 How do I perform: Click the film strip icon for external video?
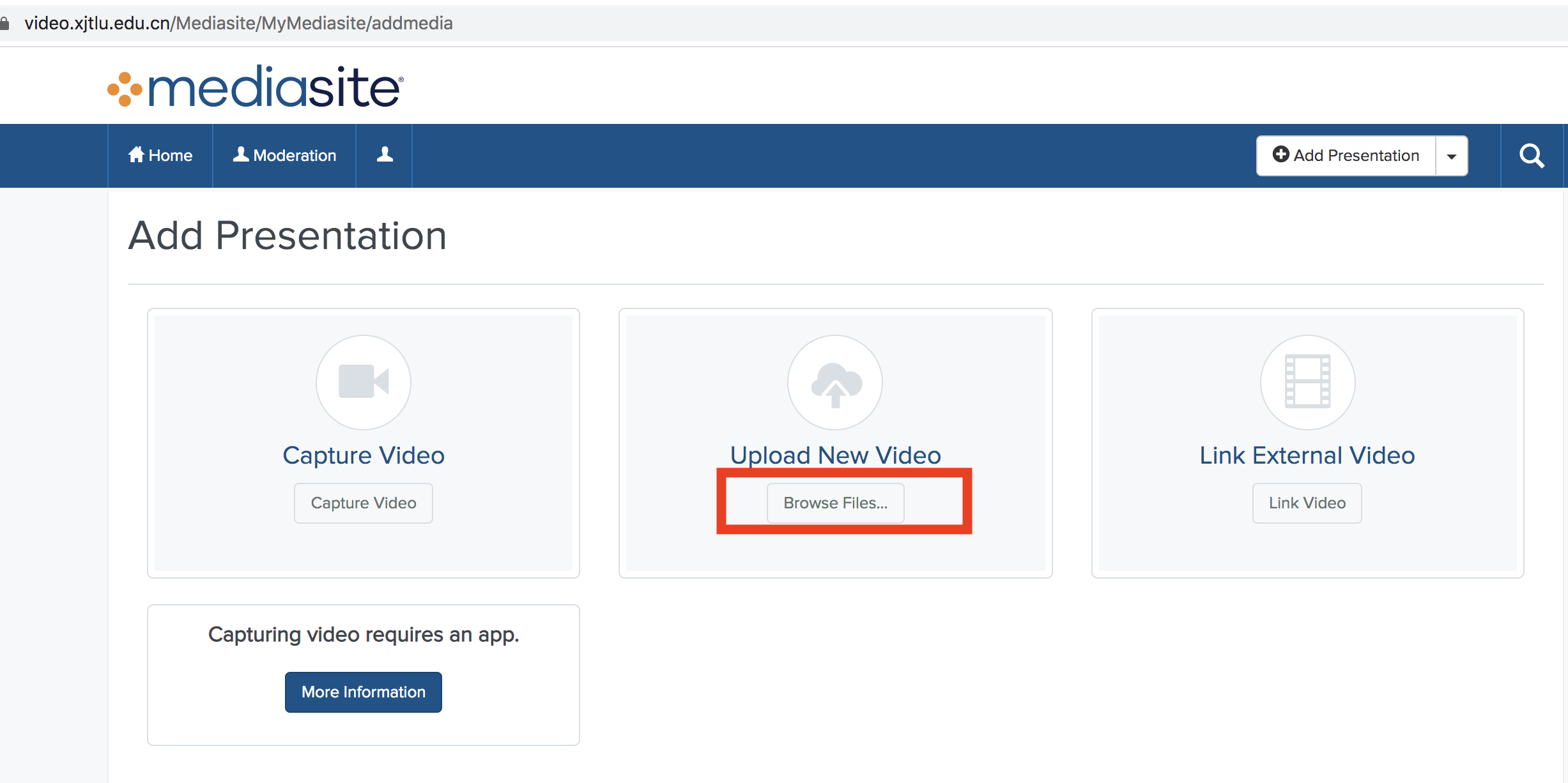coord(1307,382)
